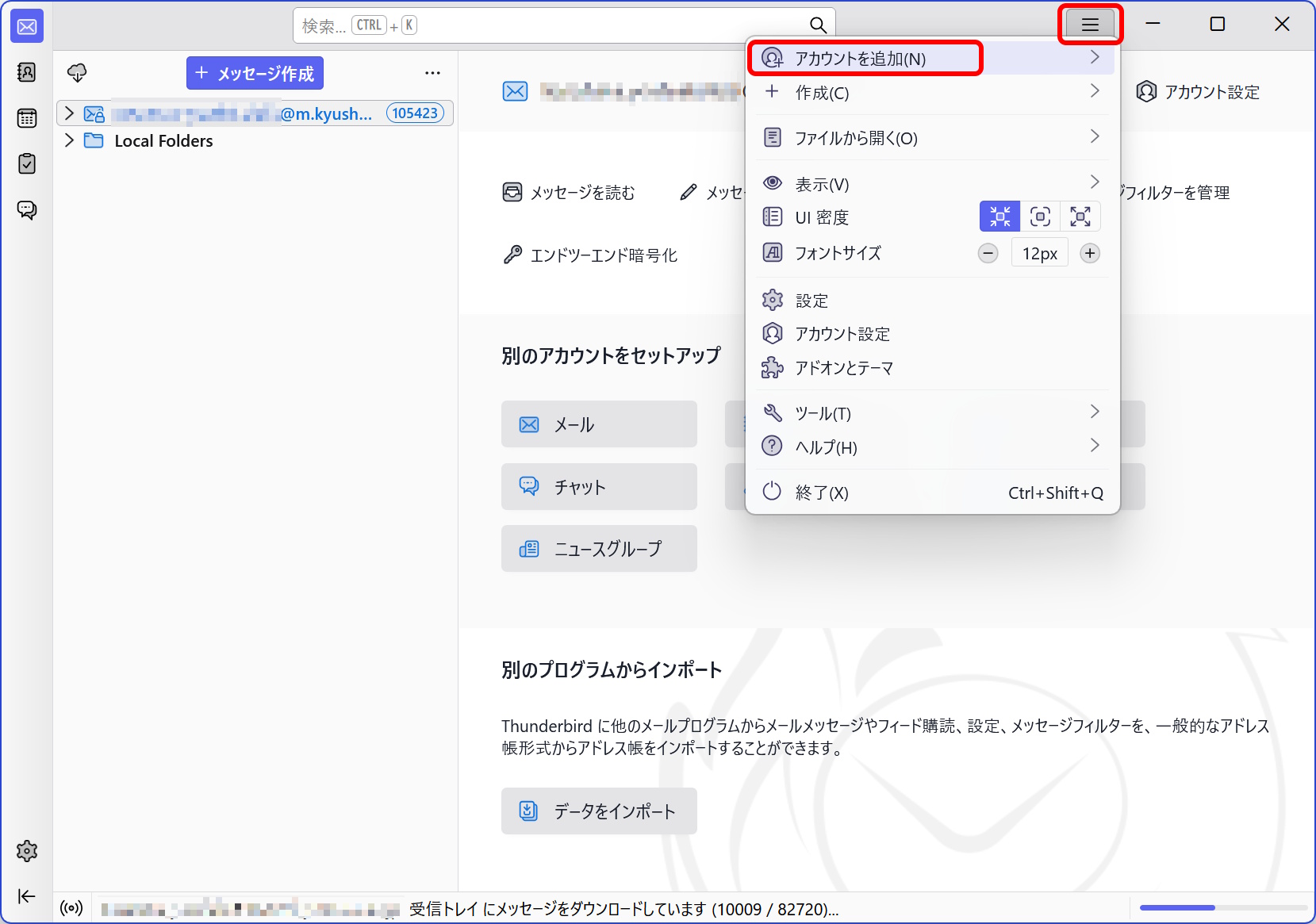The height and width of the screenshot is (924, 1316).
Task: Click the フィルターを管理 link
Action: (1175, 193)
